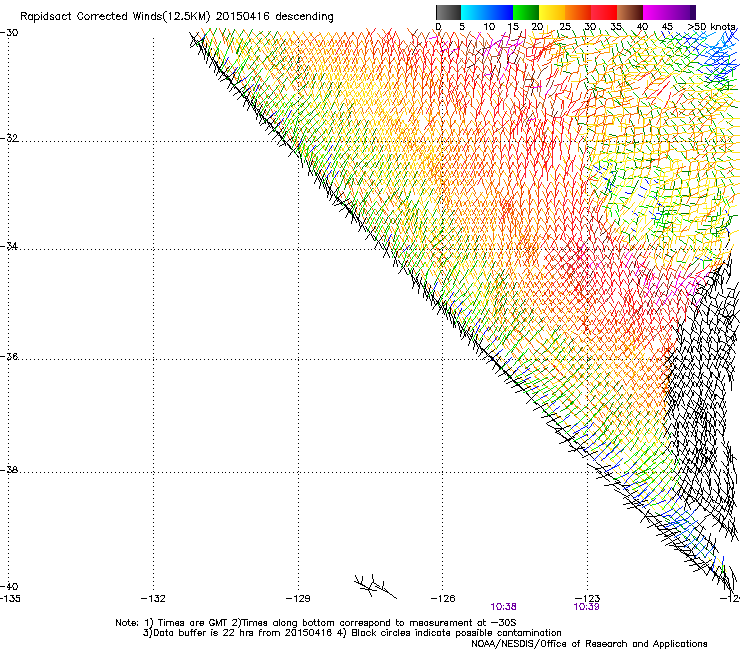Click the green 15–20 knot color bar segment
Image resolution: width=740 pixels, height=650 pixels.
(x=526, y=12)
